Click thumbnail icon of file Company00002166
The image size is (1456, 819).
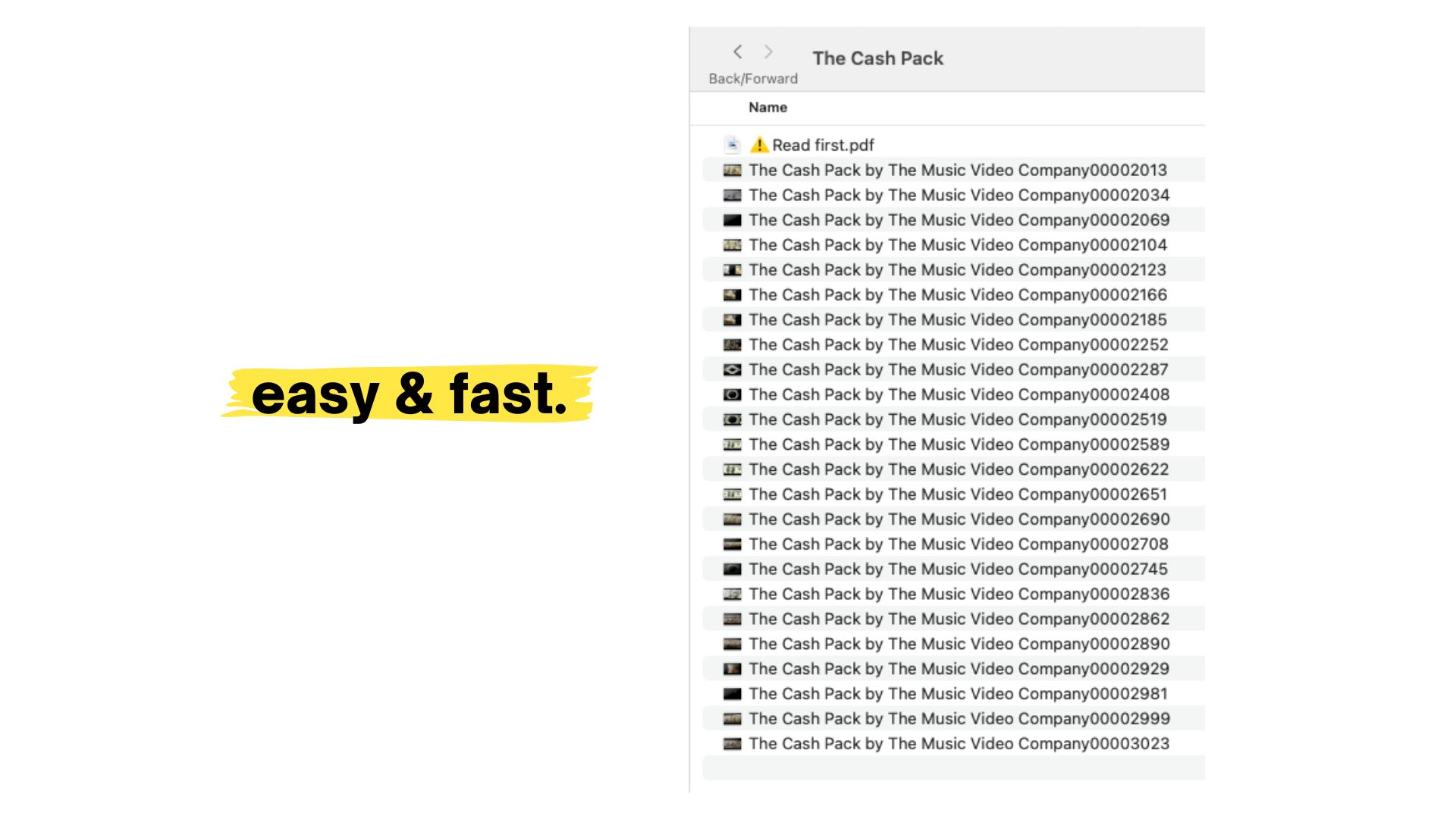pyautogui.click(x=732, y=295)
